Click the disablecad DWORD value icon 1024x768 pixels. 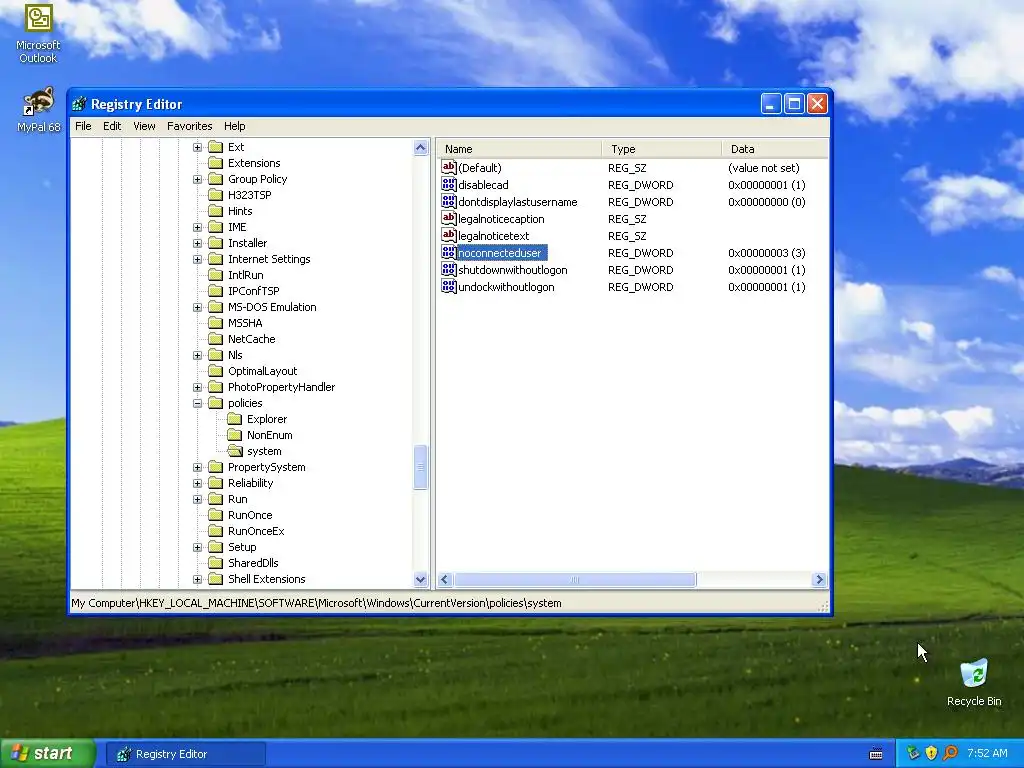[x=449, y=185]
